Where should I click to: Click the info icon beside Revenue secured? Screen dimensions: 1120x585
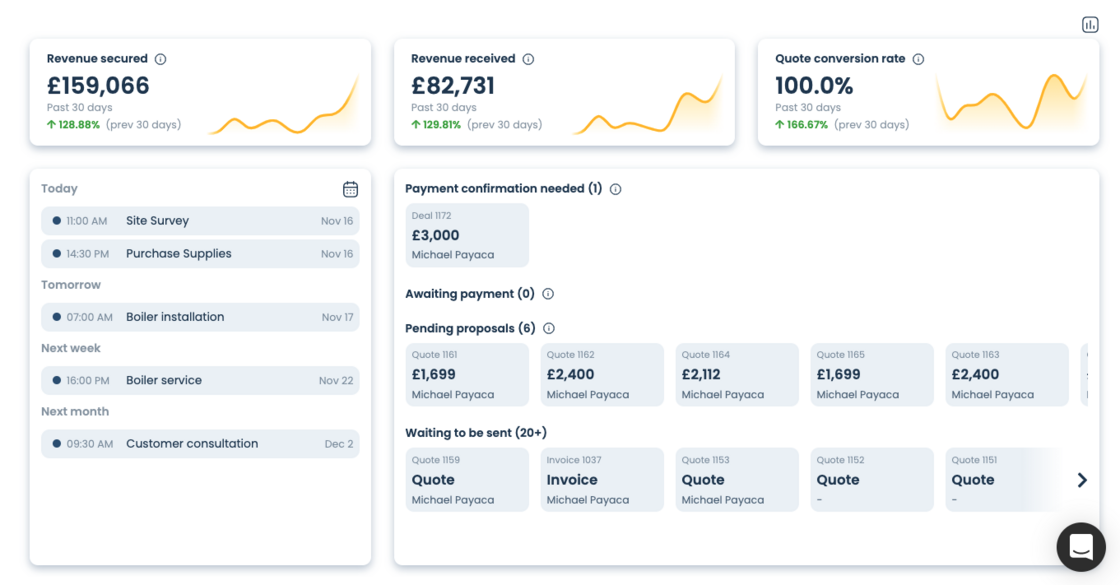[160, 59]
